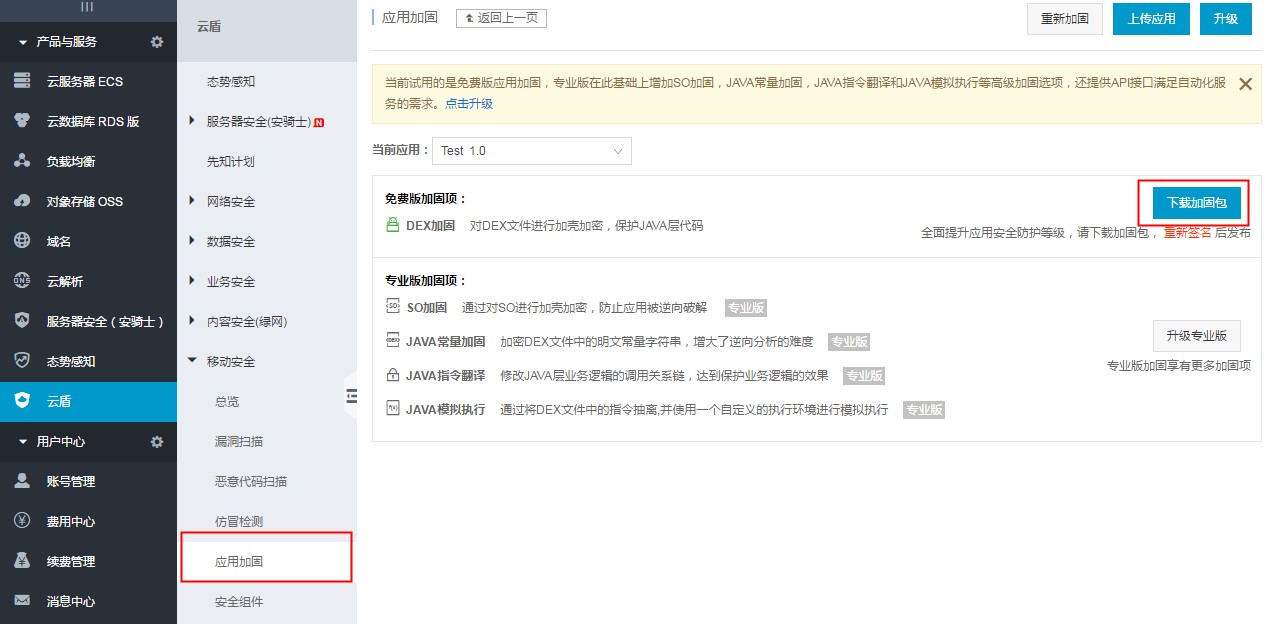This screenshot has width=1276, height=624.
Task: Open the 当前应用 Test 1.0 dropdown
Action: [x=531, y=151]
